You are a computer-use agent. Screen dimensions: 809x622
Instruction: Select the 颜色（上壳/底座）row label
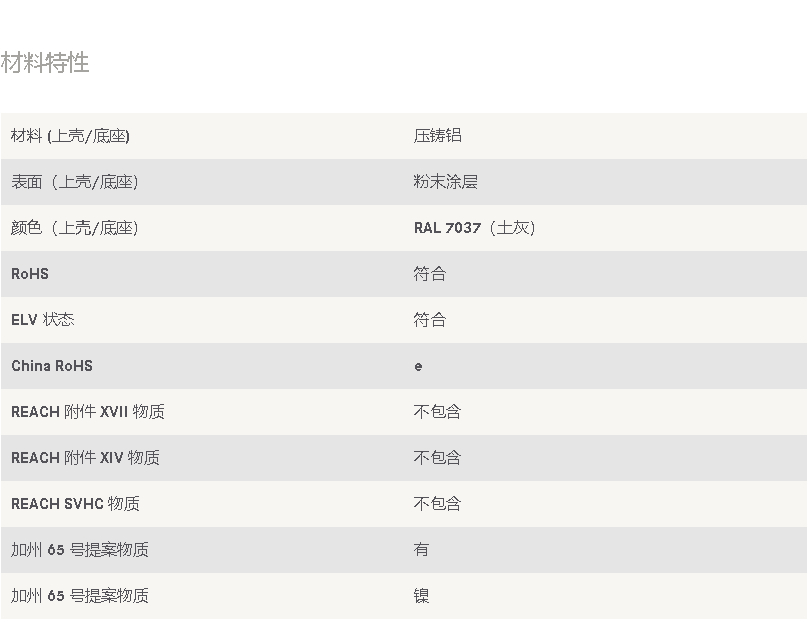(x=74, y=228)
